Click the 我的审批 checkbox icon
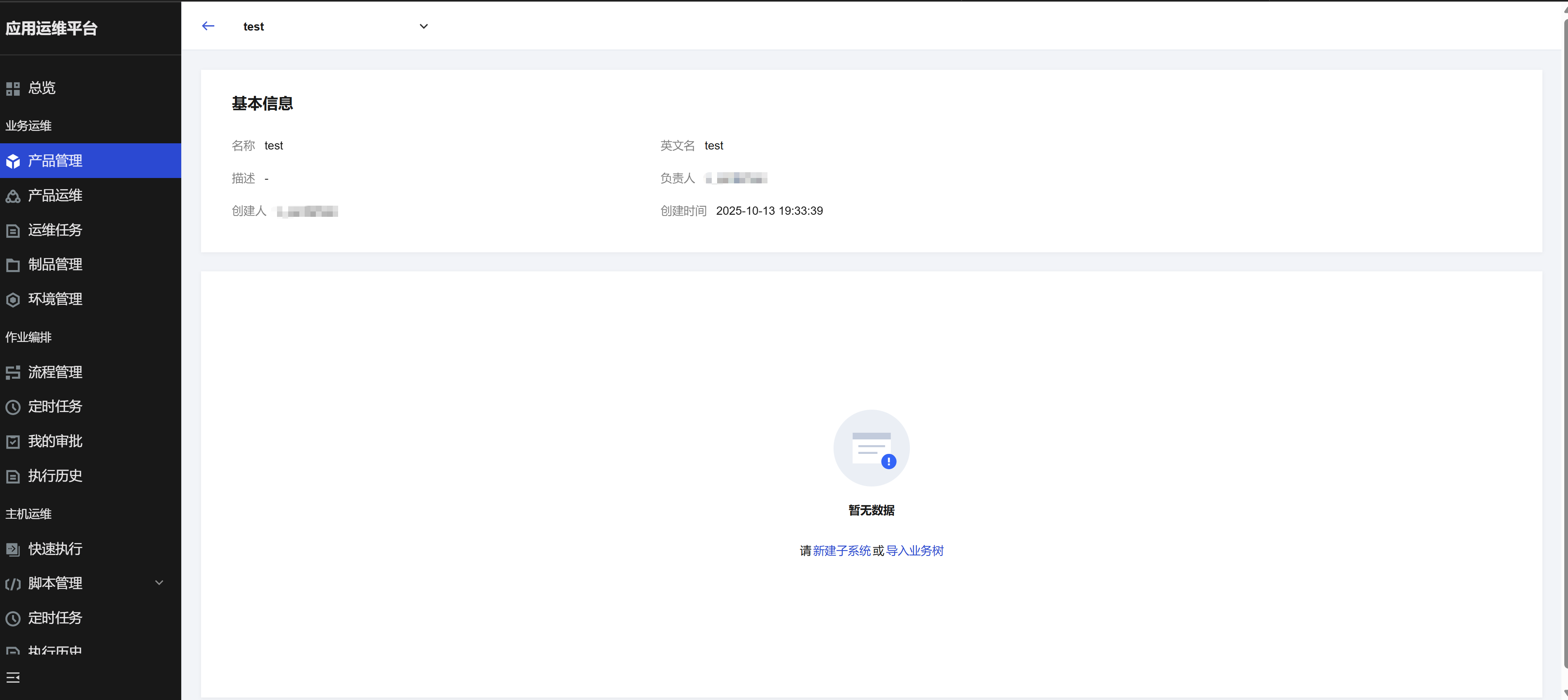The image size is (1568, 700). 13,442
